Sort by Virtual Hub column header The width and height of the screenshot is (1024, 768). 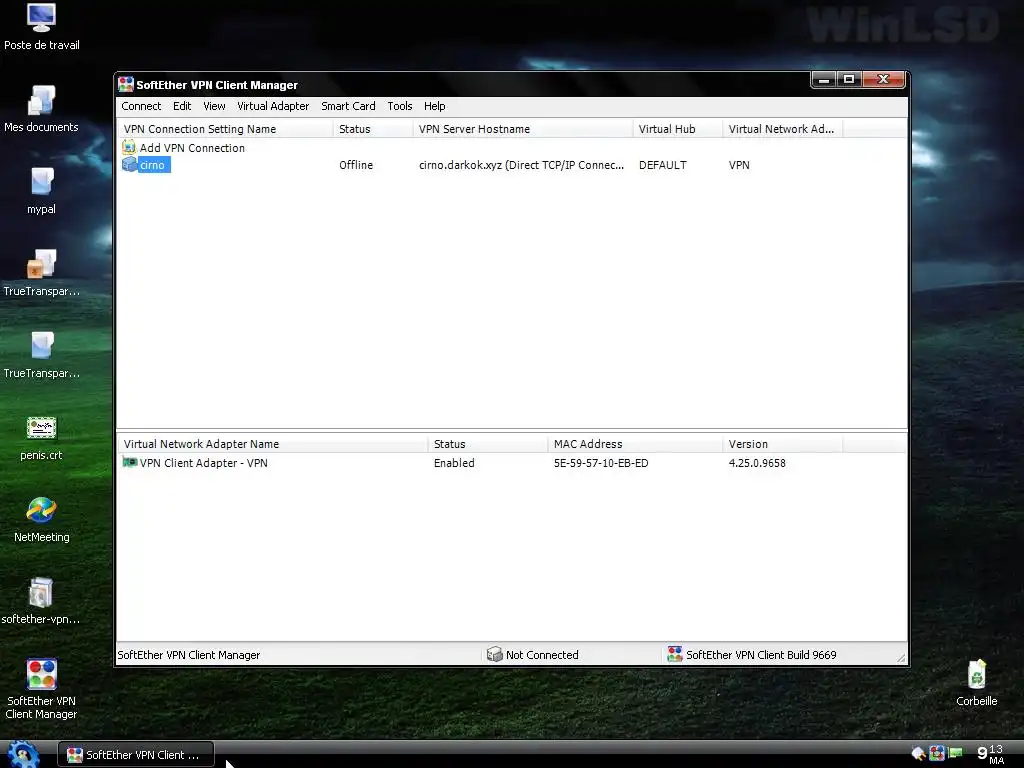pos(677,129)
